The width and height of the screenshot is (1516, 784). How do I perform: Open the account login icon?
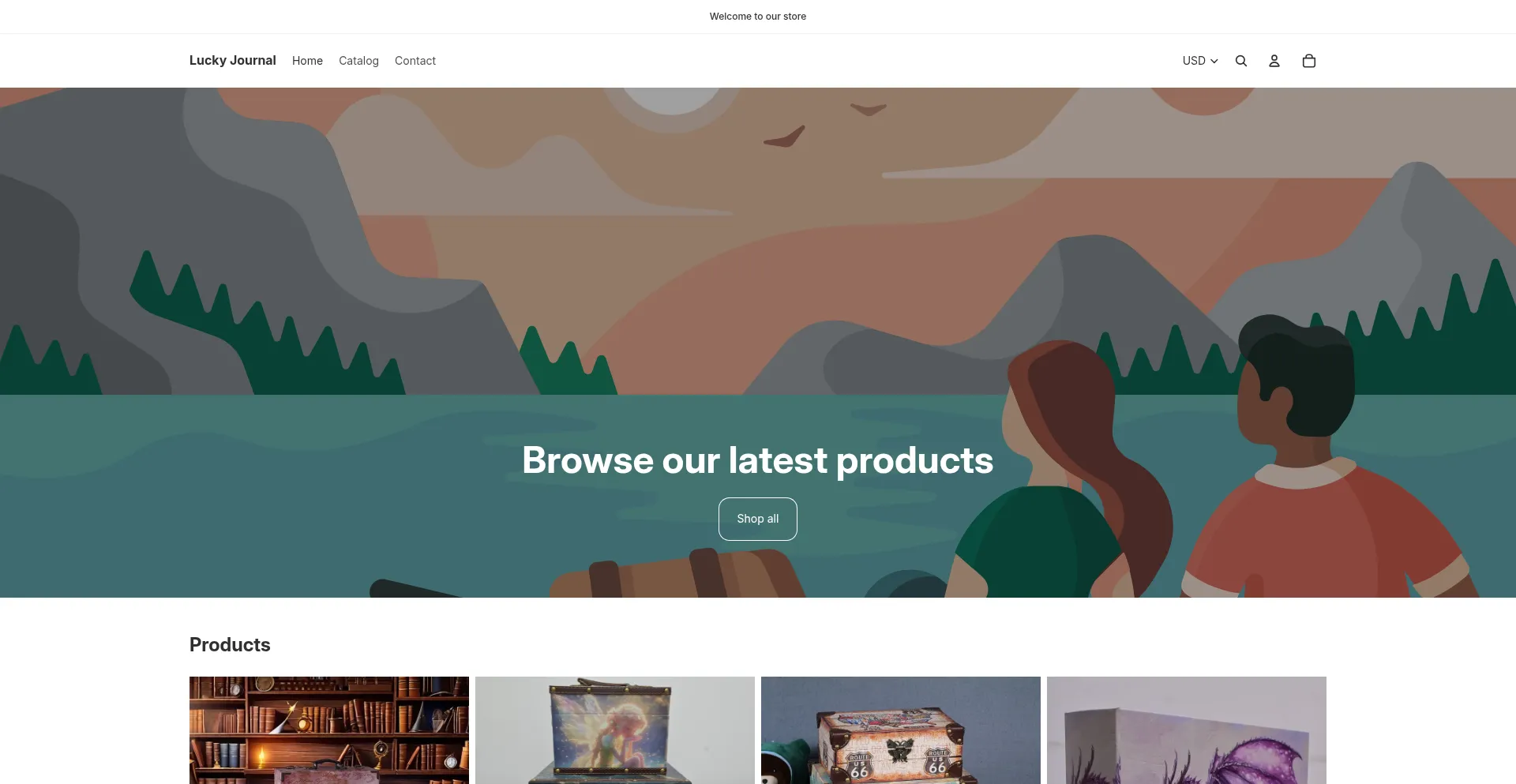tap(1274, 61)
